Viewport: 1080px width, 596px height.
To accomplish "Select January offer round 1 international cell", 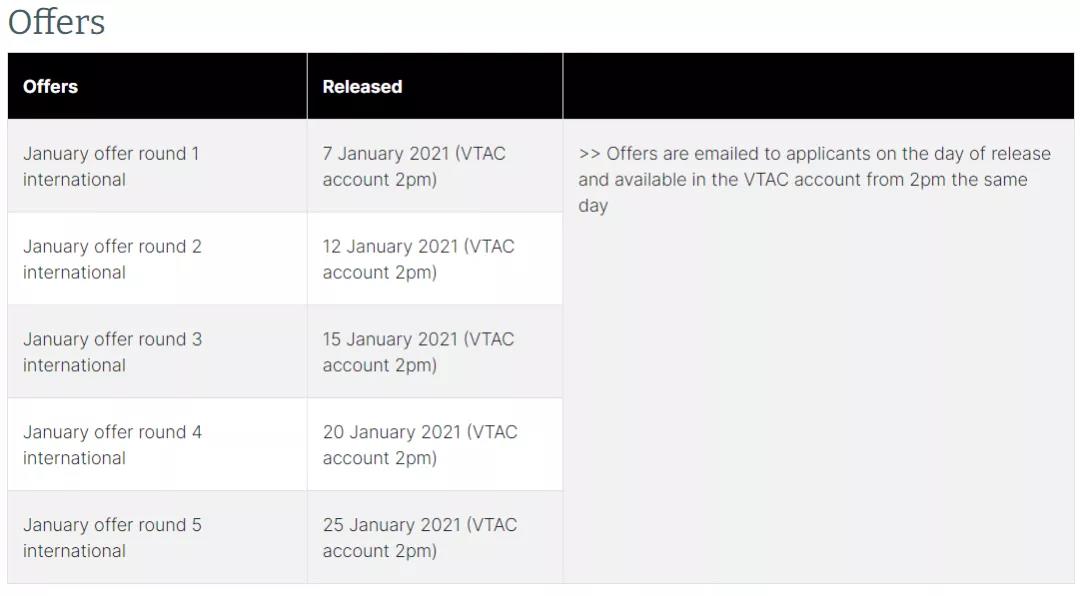I will (157, 166).
